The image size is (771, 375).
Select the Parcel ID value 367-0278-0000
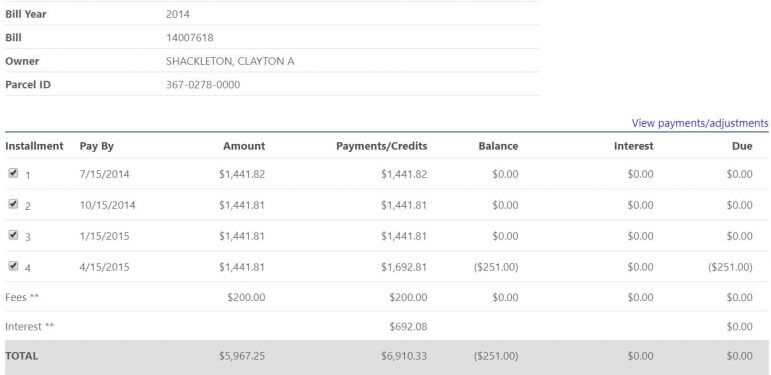click(203, 85)
